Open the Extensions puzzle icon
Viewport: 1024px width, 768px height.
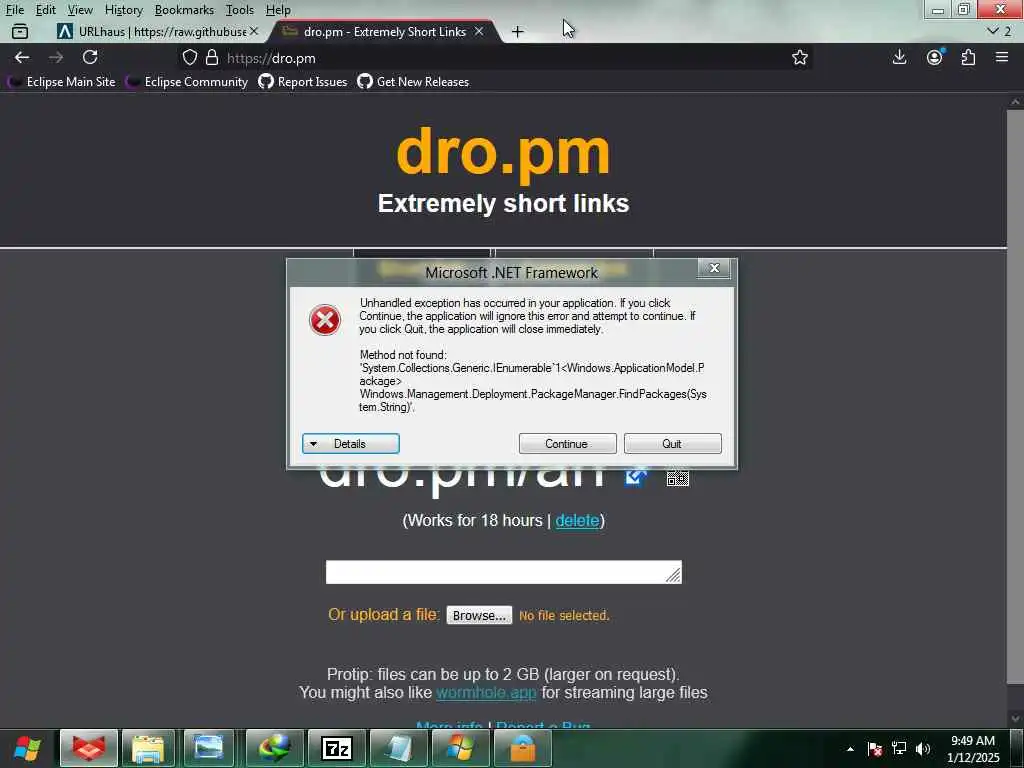point(968,57)
